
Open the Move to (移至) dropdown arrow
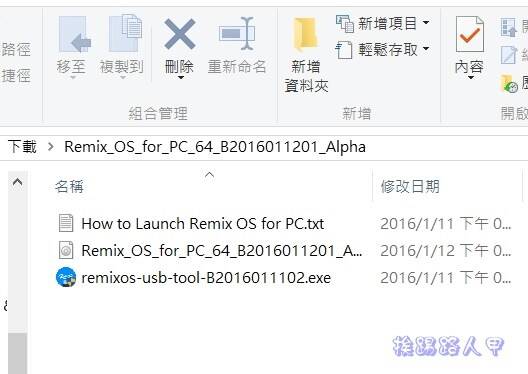click(73, 78)
